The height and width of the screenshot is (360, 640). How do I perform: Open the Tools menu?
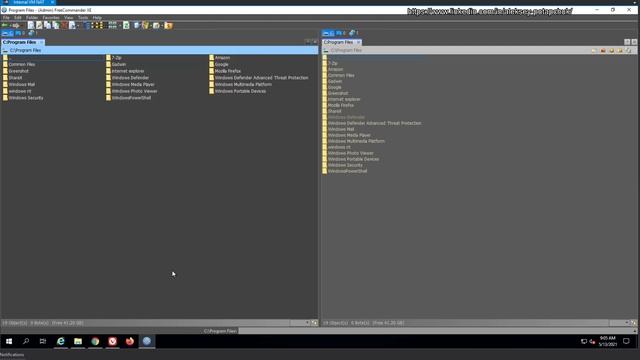[83, 18]
